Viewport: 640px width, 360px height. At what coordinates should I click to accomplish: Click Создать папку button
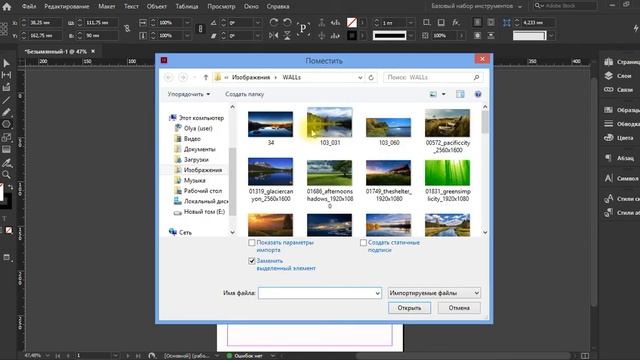coord(244,94)
